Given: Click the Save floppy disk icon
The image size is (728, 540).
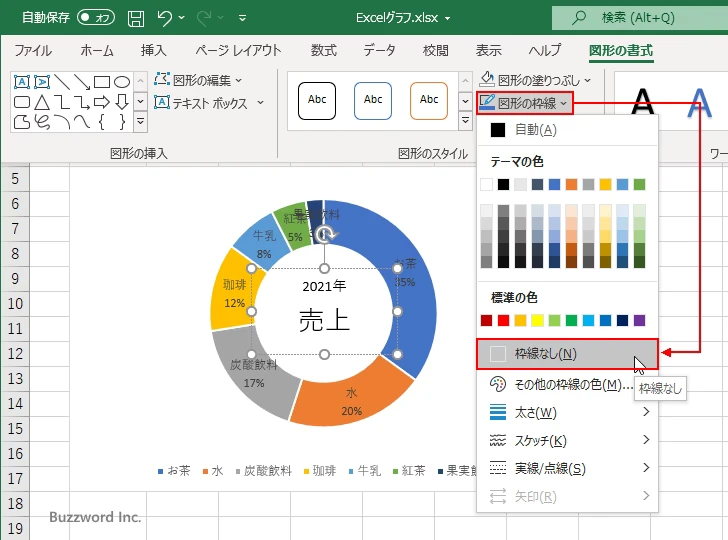Looking at the screenshot, I should pyautogui.click(x=136, y=18).
